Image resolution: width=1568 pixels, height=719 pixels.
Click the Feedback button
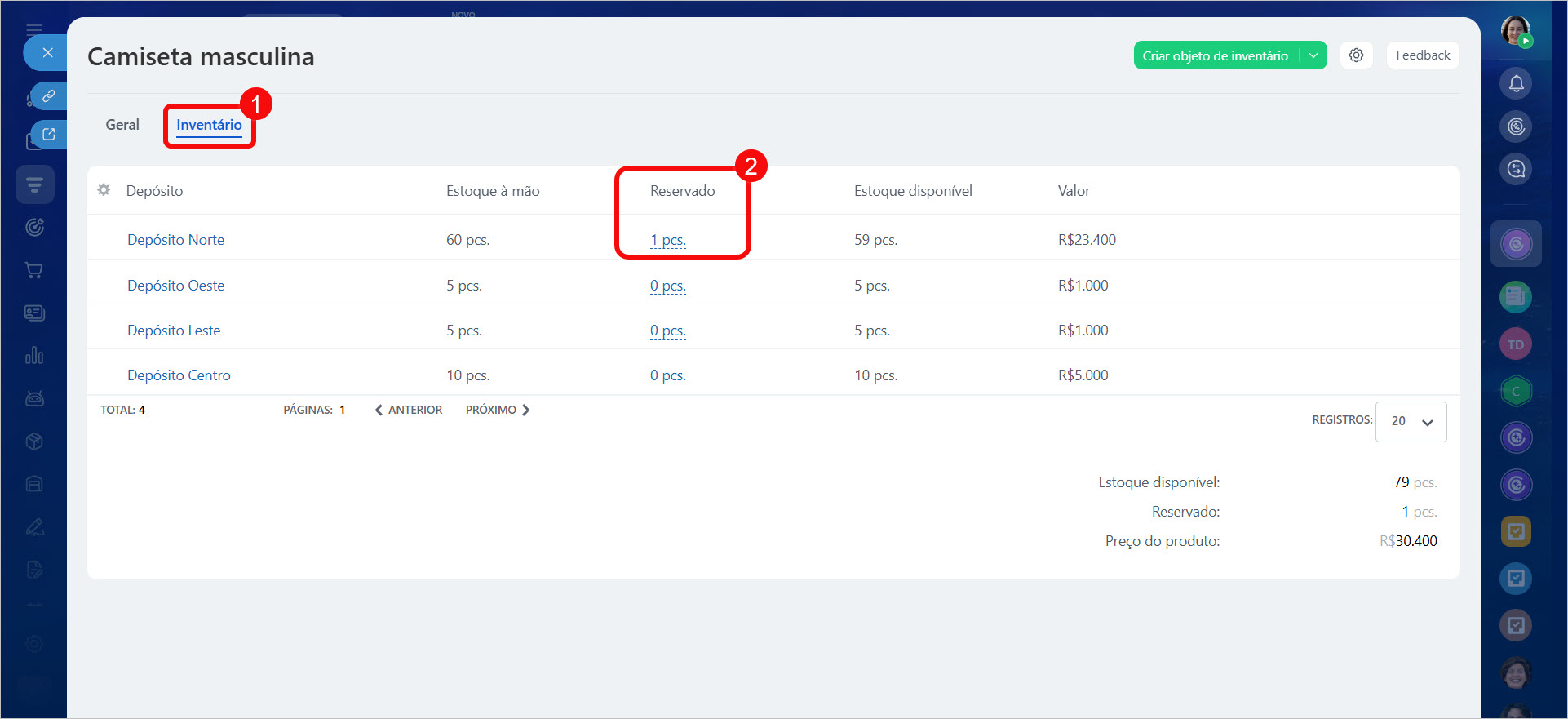tap(1422, 55)
